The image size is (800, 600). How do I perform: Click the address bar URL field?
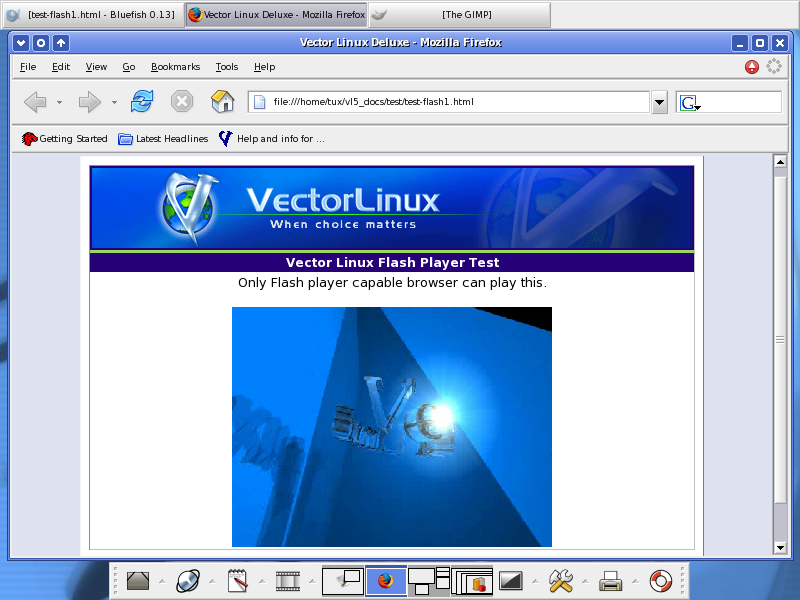[450, 102]
